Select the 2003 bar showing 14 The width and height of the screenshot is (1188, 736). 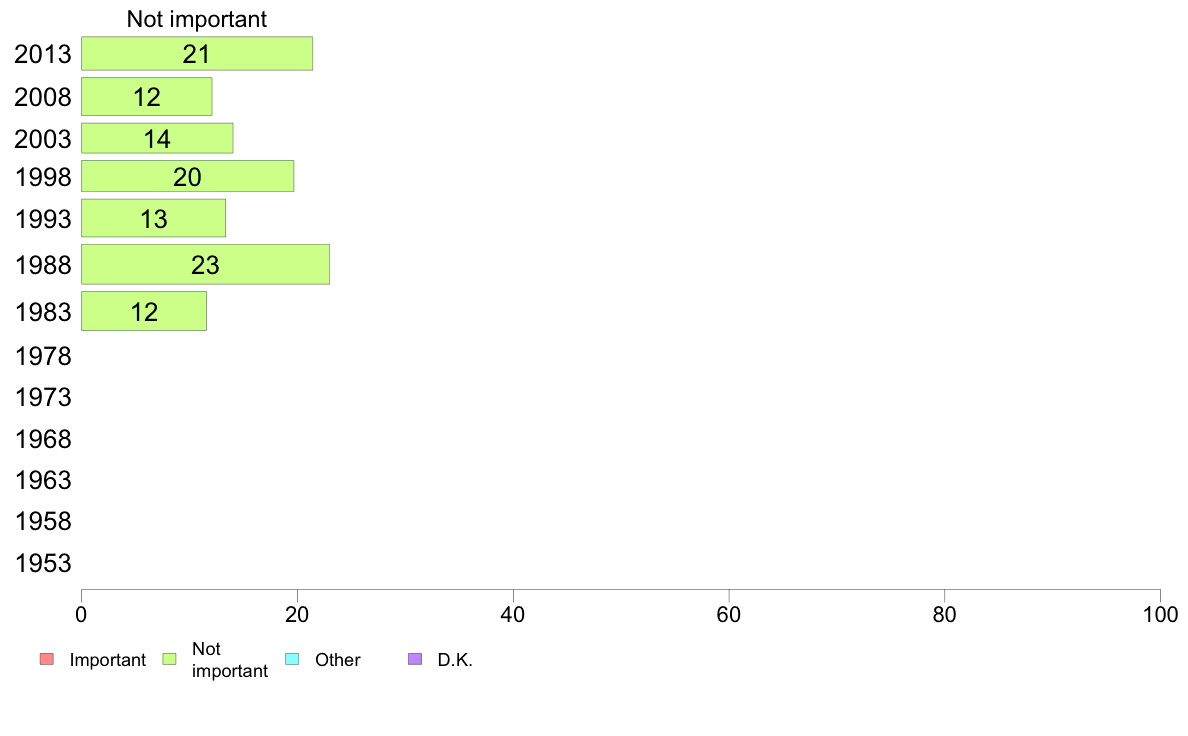157,138
